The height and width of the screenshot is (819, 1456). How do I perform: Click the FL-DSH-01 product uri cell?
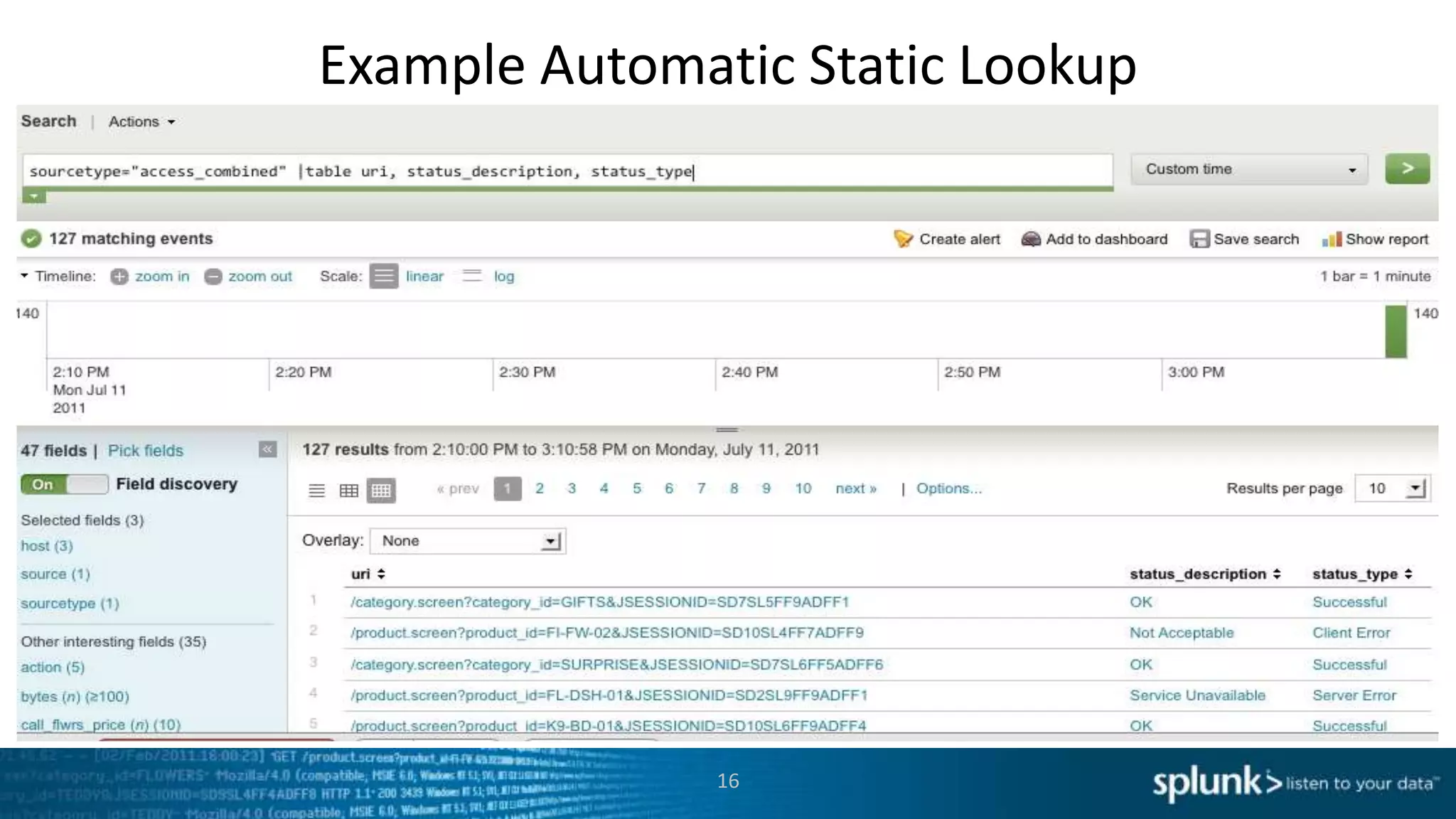(609, 695)
